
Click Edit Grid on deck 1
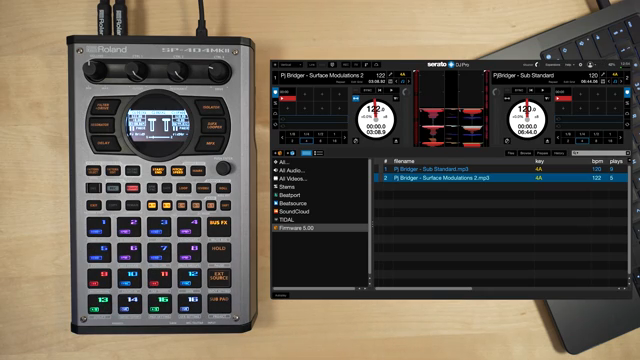pyautogui.click(x=357, y=82)
